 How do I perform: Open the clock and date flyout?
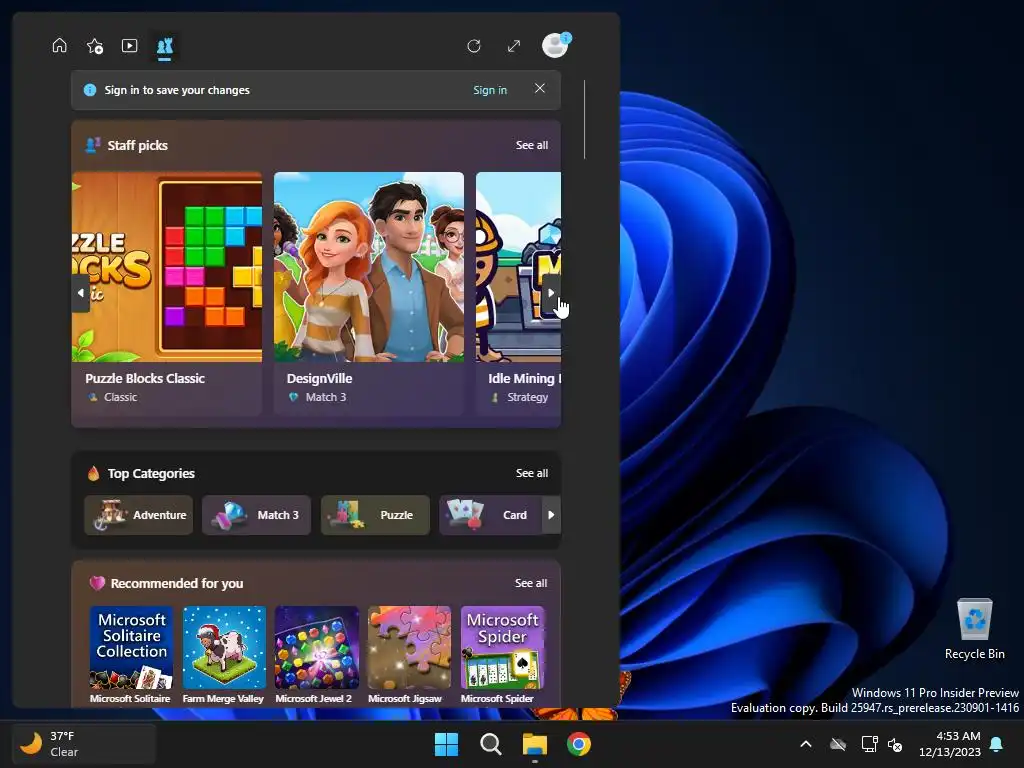pos(950,744)
